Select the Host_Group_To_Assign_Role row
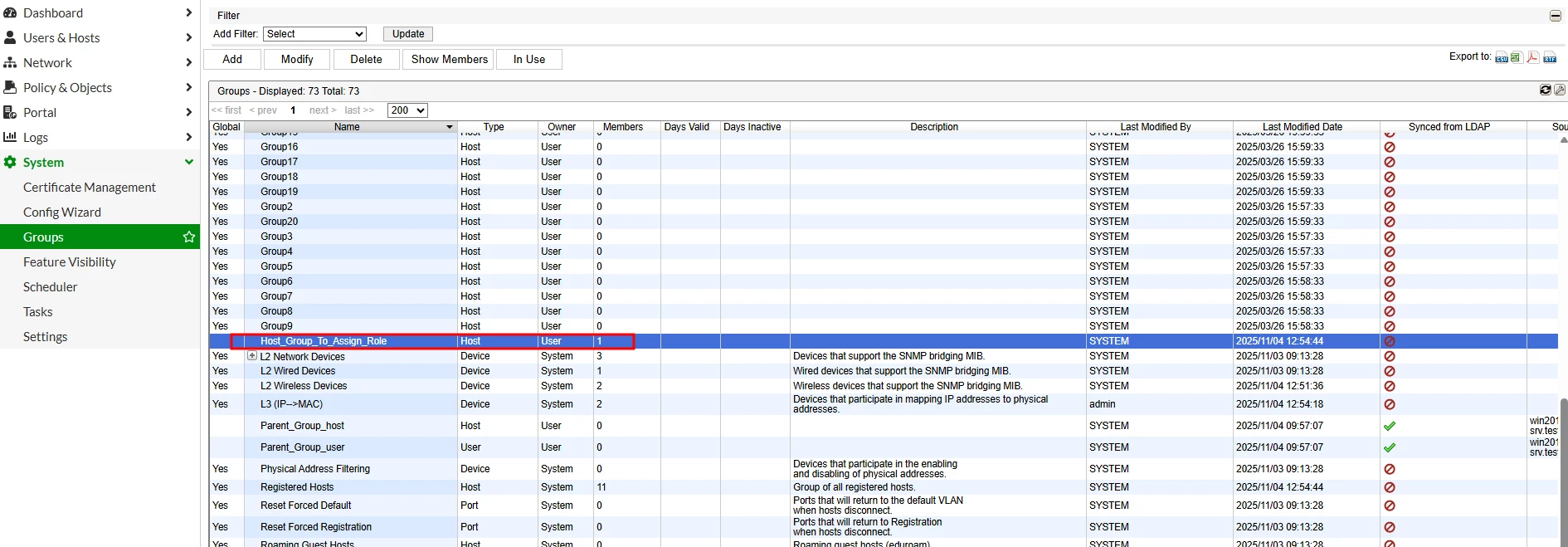The image size is (1568, 547). 884,341
